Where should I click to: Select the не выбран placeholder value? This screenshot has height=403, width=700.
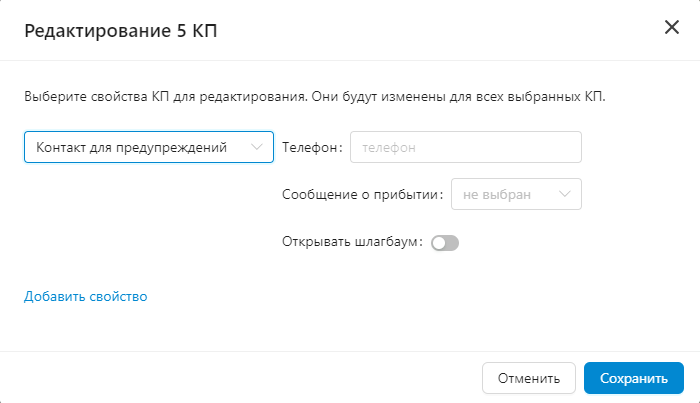[x=497, y=194]
